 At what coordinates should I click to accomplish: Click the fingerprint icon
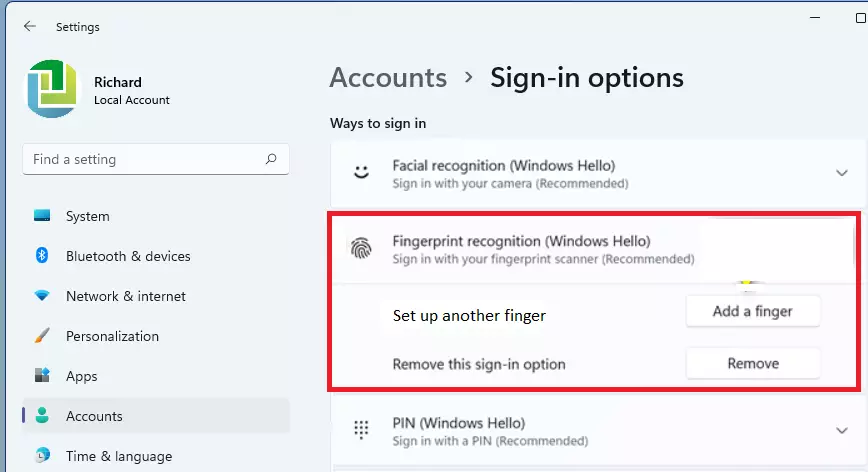tap(361, 248)
